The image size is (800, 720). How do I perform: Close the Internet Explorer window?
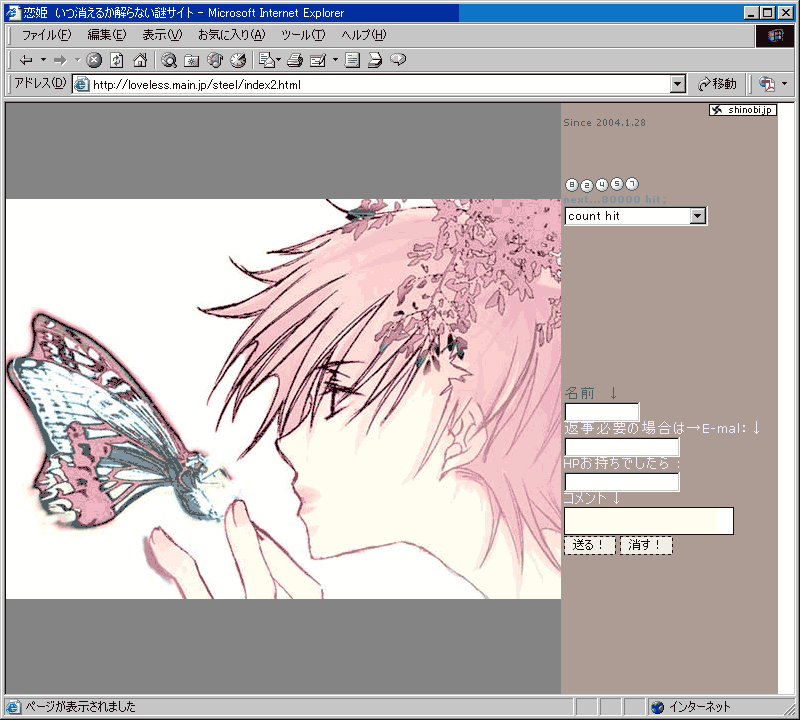pyautogui.click(x=786, y=13)
